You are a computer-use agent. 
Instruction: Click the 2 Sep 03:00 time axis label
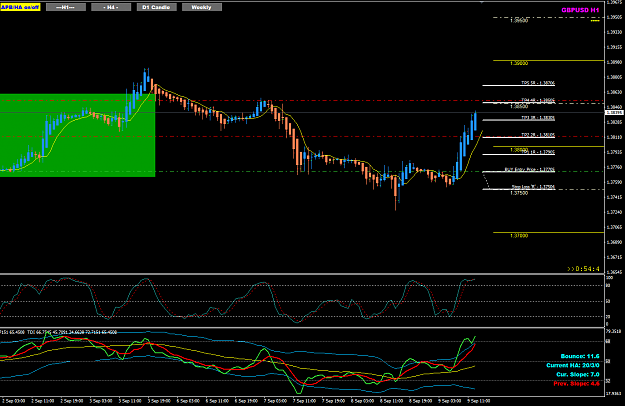click(x=13, y=401)
